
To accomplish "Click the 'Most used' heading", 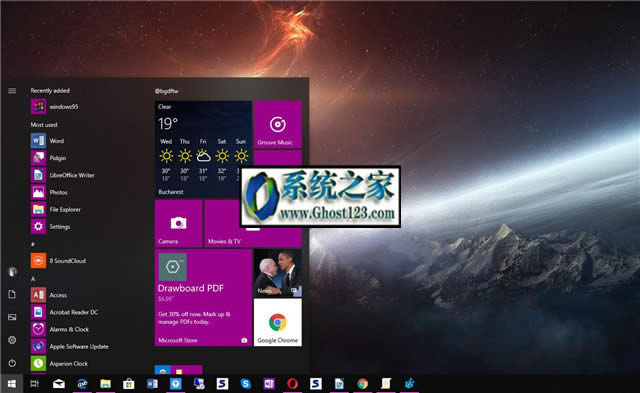I will (44, 125).
